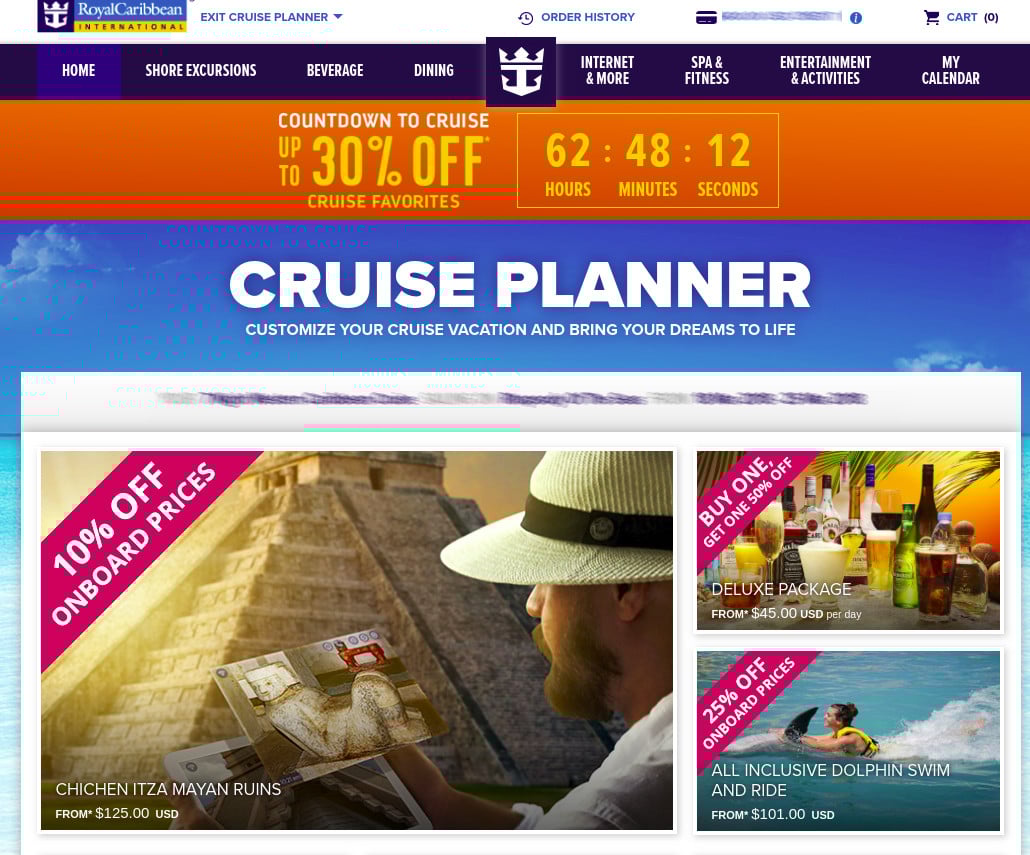Image resolution: width=1030 pixels, height=855 pixels.
Task: Click the crown and anchor center emblem
Action: (521, 72)
